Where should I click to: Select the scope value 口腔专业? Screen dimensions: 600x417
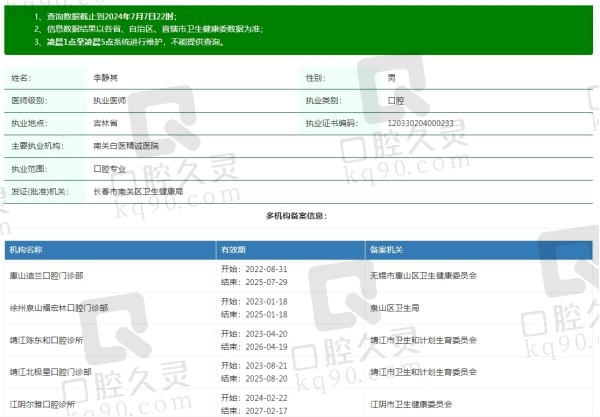[x=109, y=169]
